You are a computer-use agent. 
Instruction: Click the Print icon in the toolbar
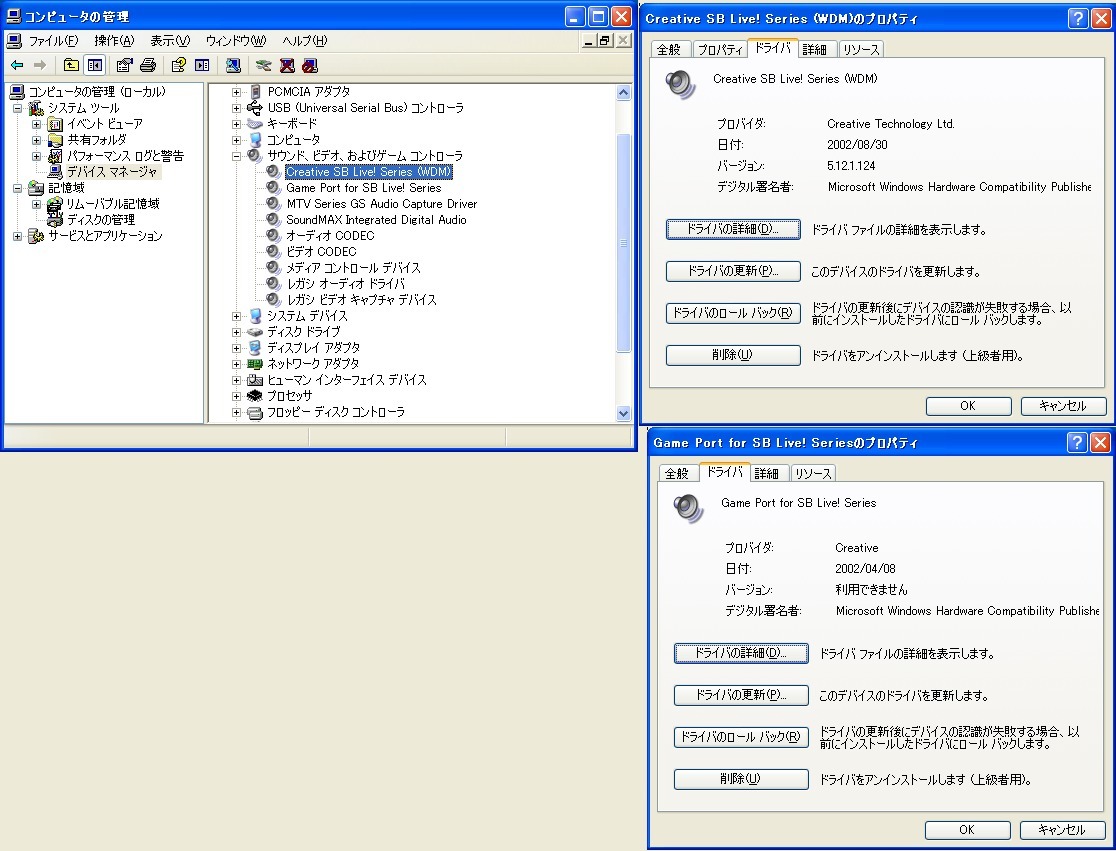[148, 65]
